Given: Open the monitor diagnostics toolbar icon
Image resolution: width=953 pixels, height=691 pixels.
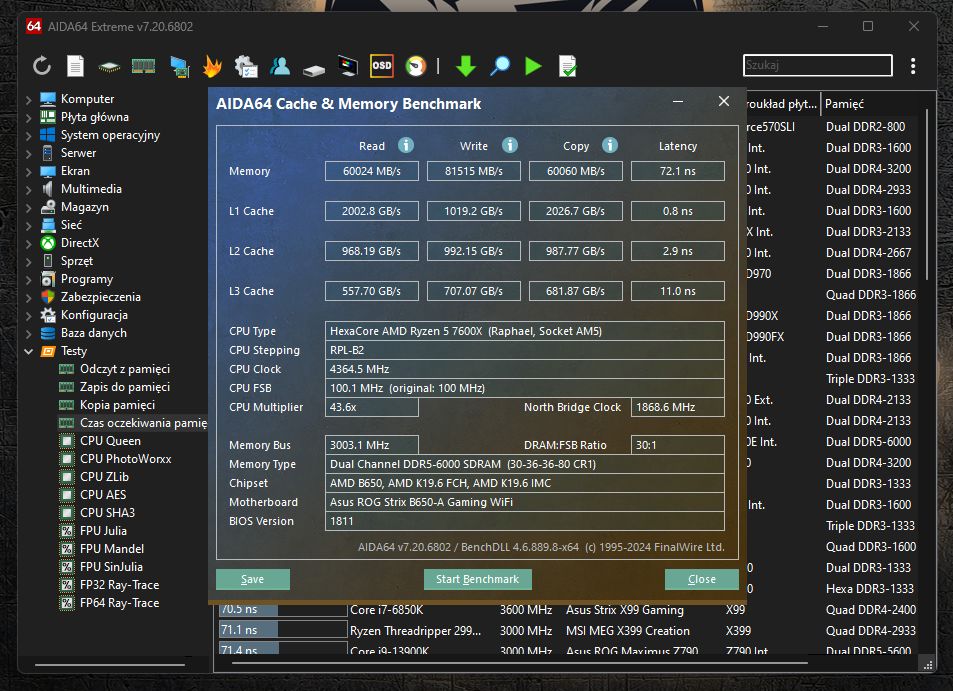Looking at the screenshot, I should [348, 66].
